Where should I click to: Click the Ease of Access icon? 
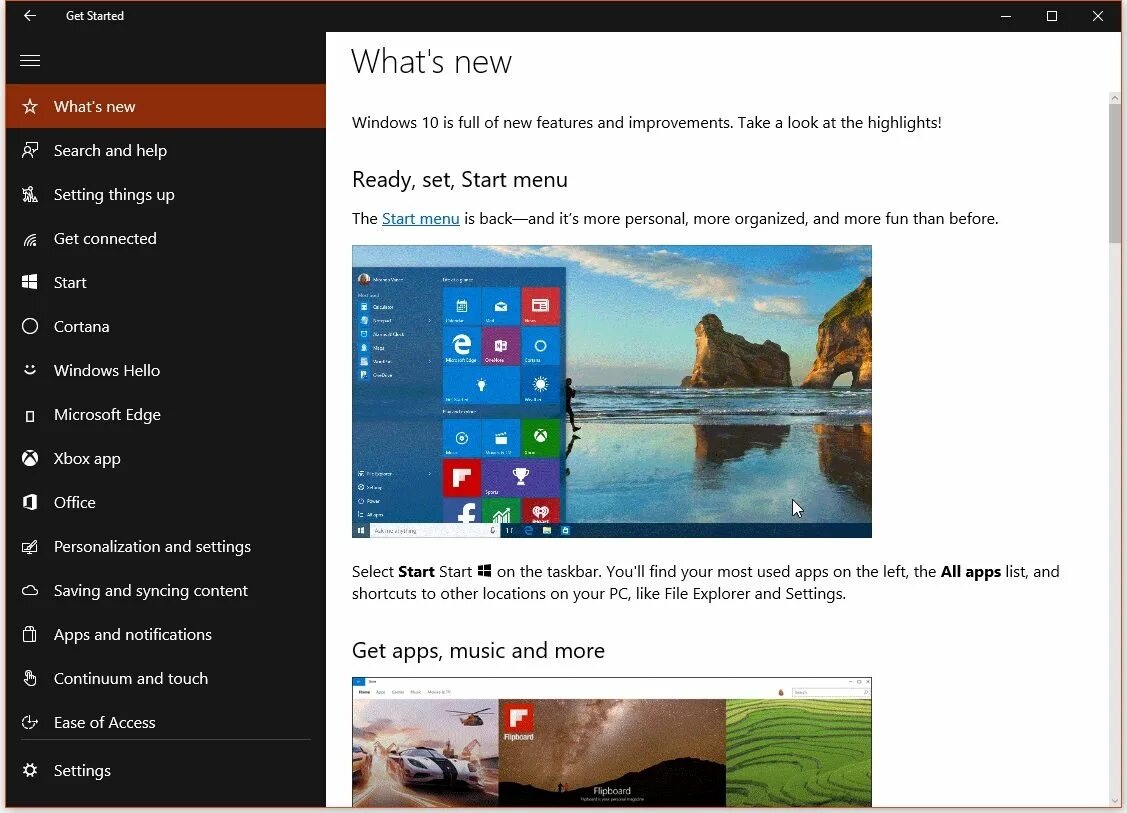click(x=29, y=722)
